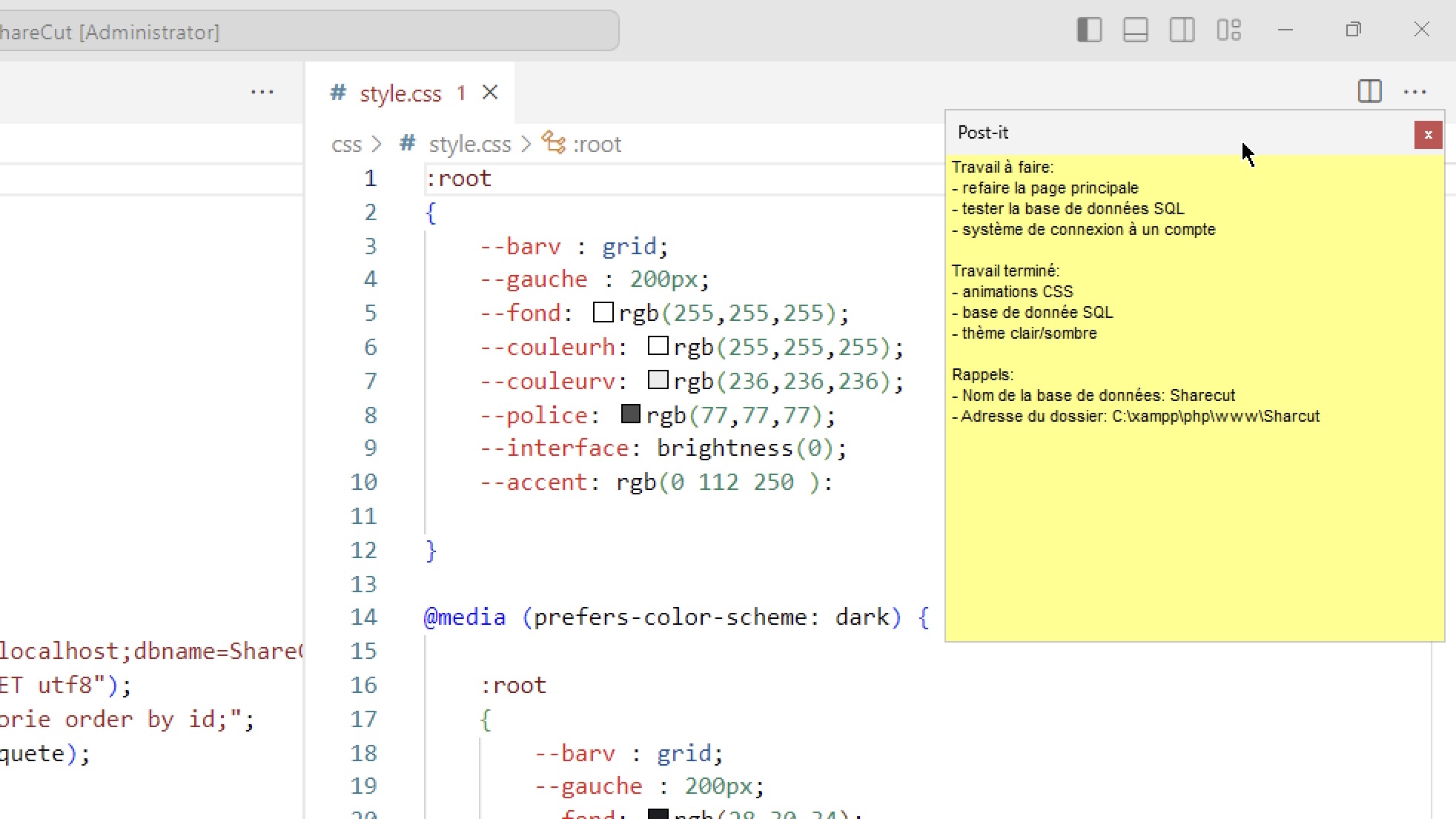Image resolution: width=1456 pixels, height=819 pixels.
Task: Click line number 1 in gutter
Action: (371, 179)
